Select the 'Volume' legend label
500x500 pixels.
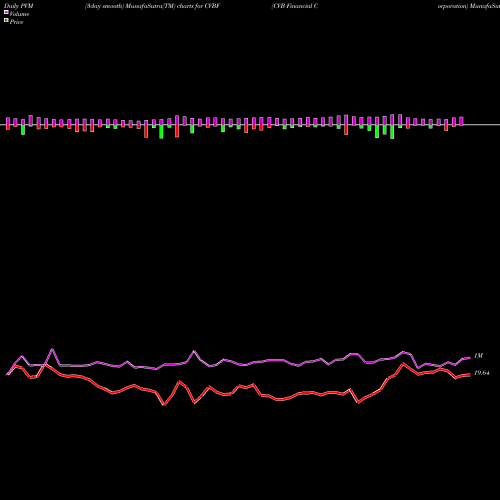(19, 14)
